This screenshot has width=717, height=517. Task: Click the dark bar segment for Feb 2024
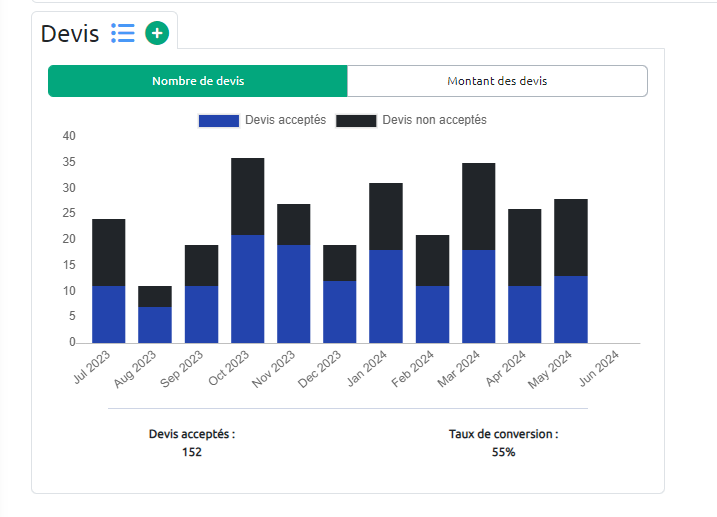click(x=432, y=260)
